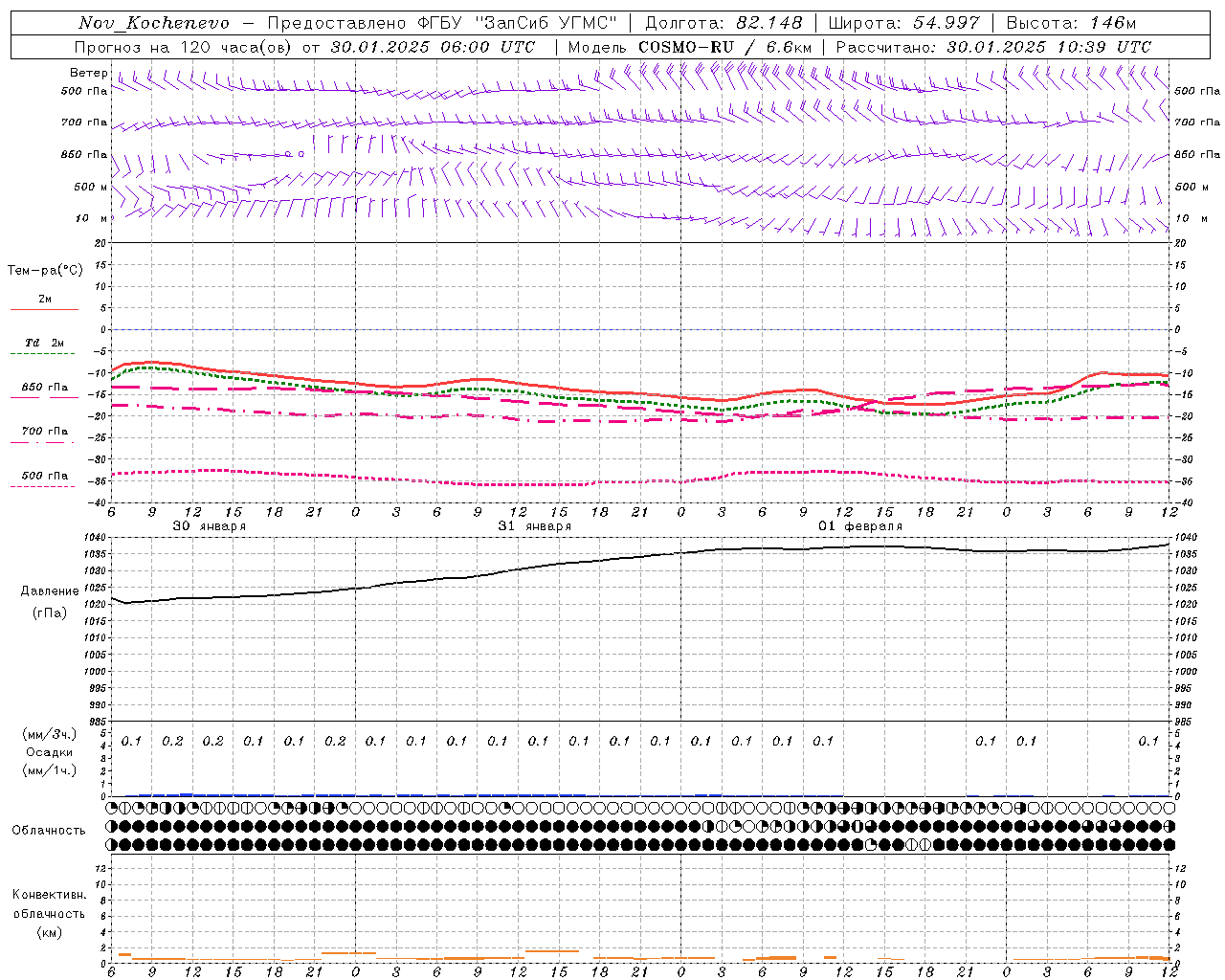Screen dimensions: 1225x980
Task: Click the 2м temperature legend line sample
Action: [44, 309]
